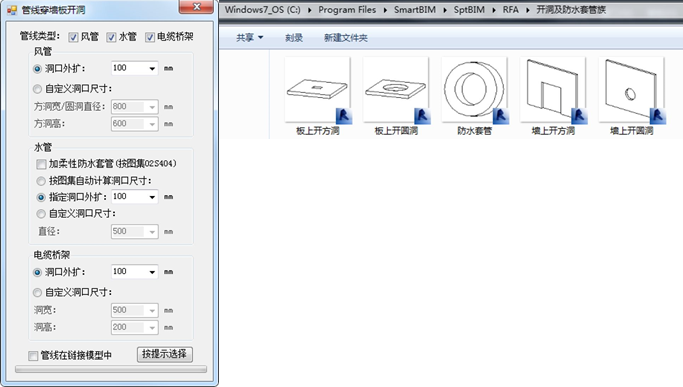
Task: Click the arrow after SmartBIM in path
Action: click(445, 10)
